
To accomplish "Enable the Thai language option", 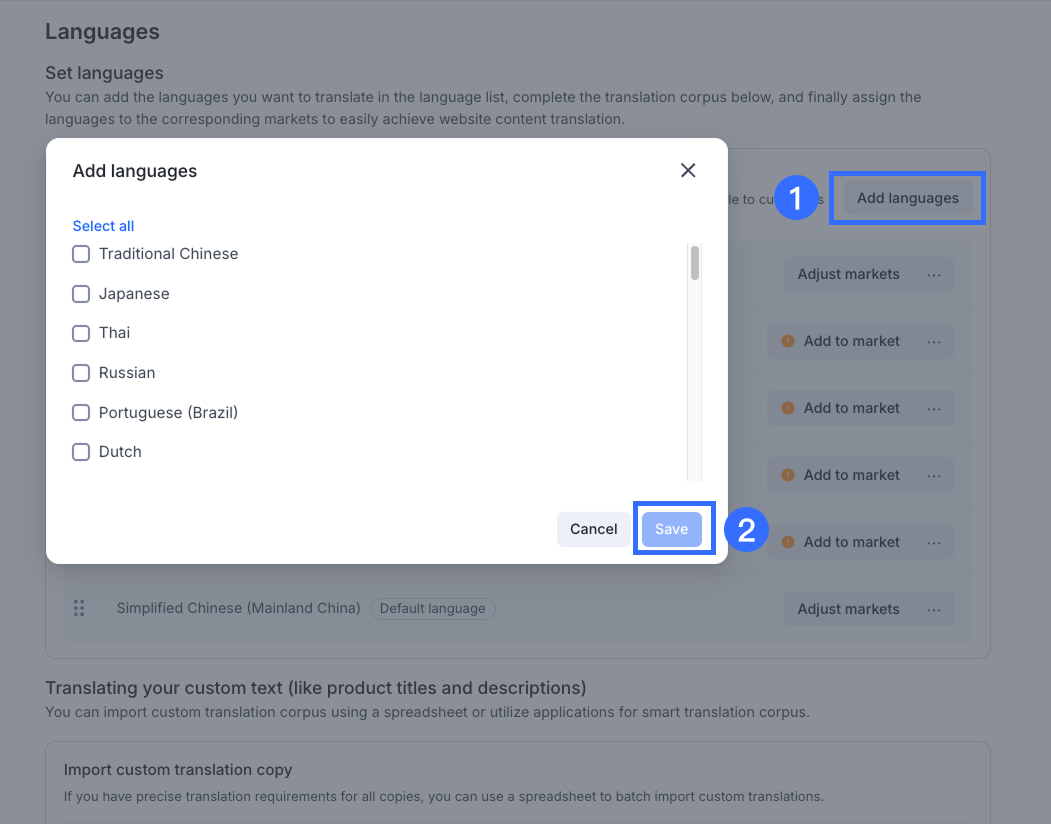I will coord(81,333).
